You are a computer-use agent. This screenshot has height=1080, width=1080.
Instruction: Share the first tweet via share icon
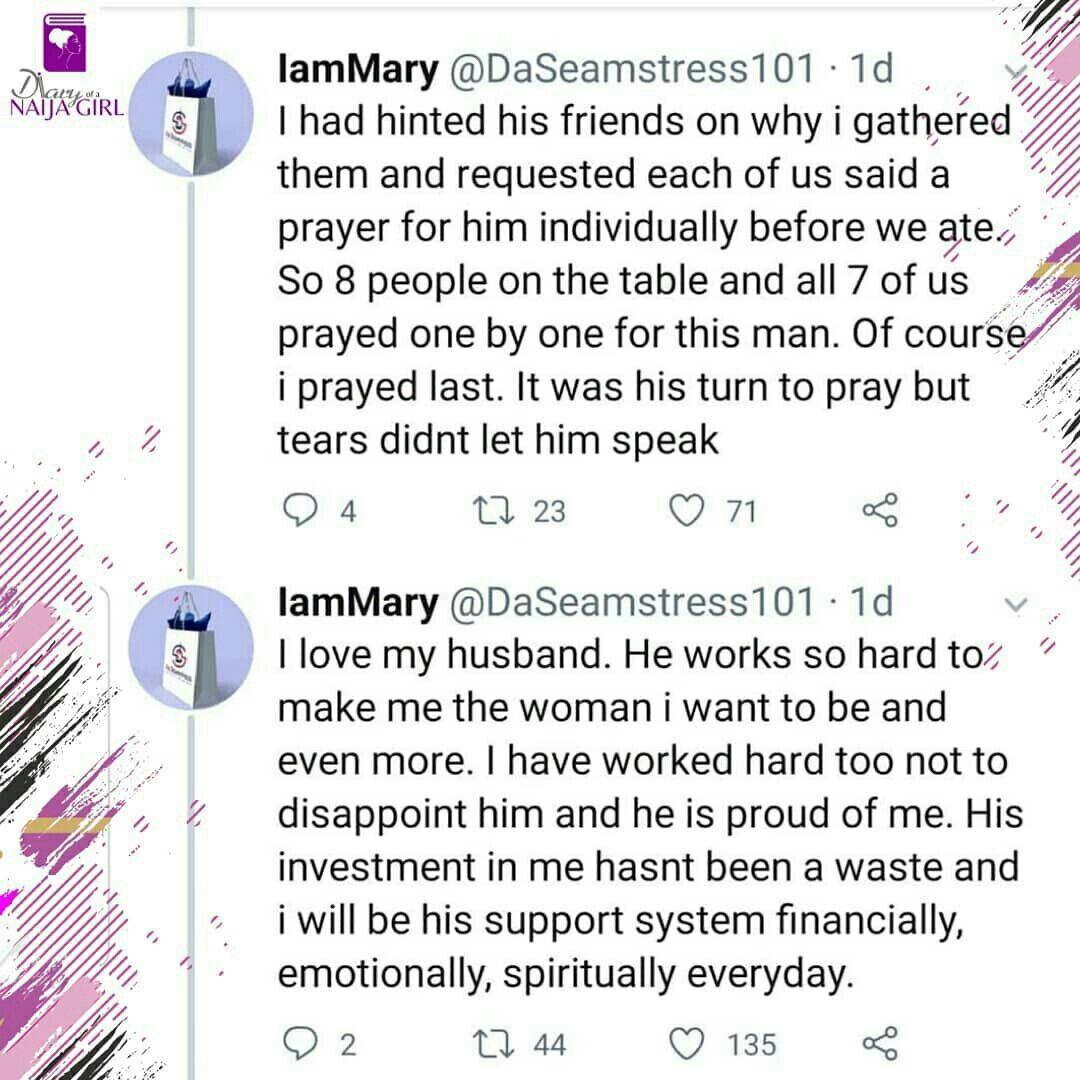pyautogui.click(x=880, y=510)
